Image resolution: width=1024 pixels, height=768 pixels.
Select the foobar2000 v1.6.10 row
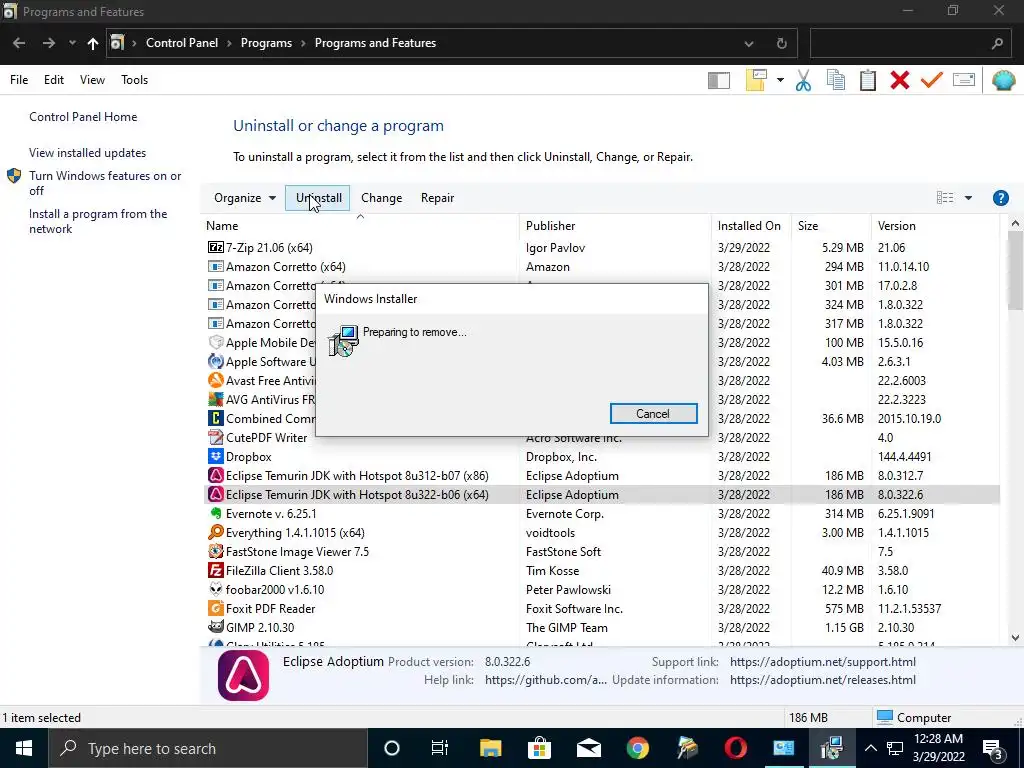[x=601, y=589]
